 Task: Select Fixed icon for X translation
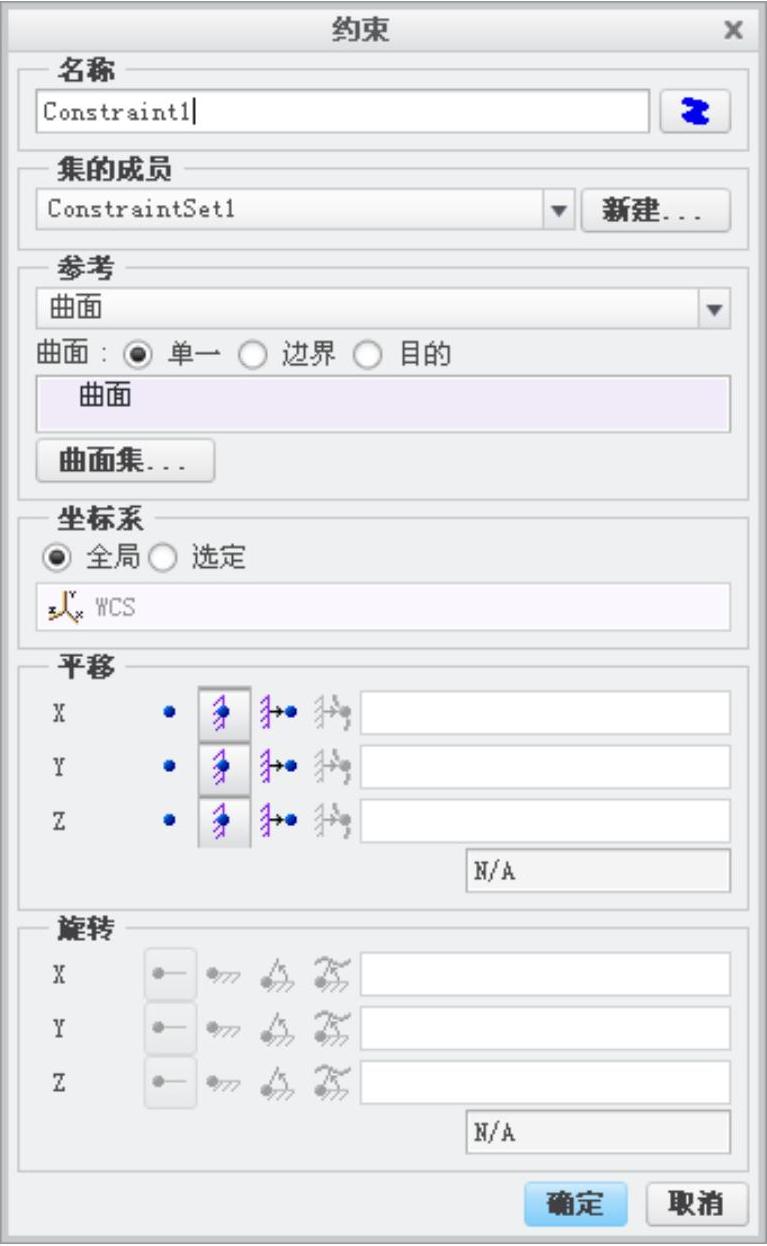[x=224, y=713]
